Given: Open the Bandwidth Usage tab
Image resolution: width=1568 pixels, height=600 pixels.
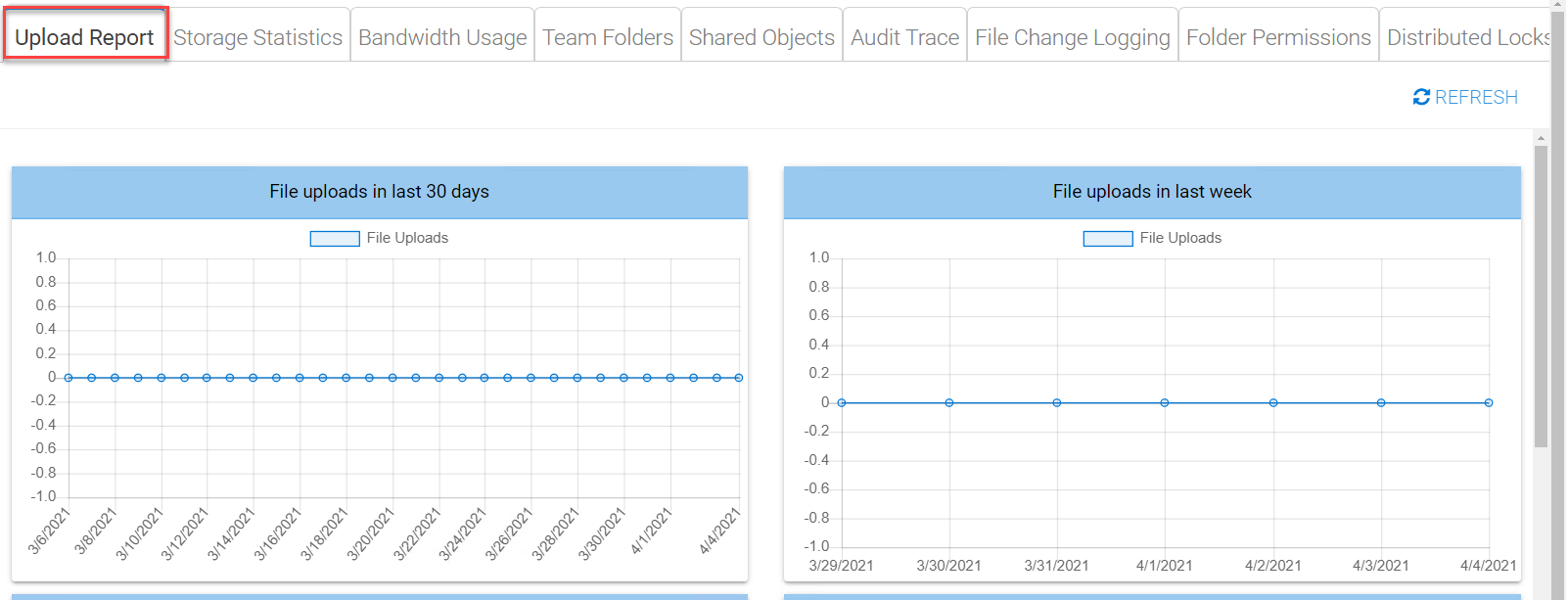Looking at the screenshot, I should click(x=442, y=37).
